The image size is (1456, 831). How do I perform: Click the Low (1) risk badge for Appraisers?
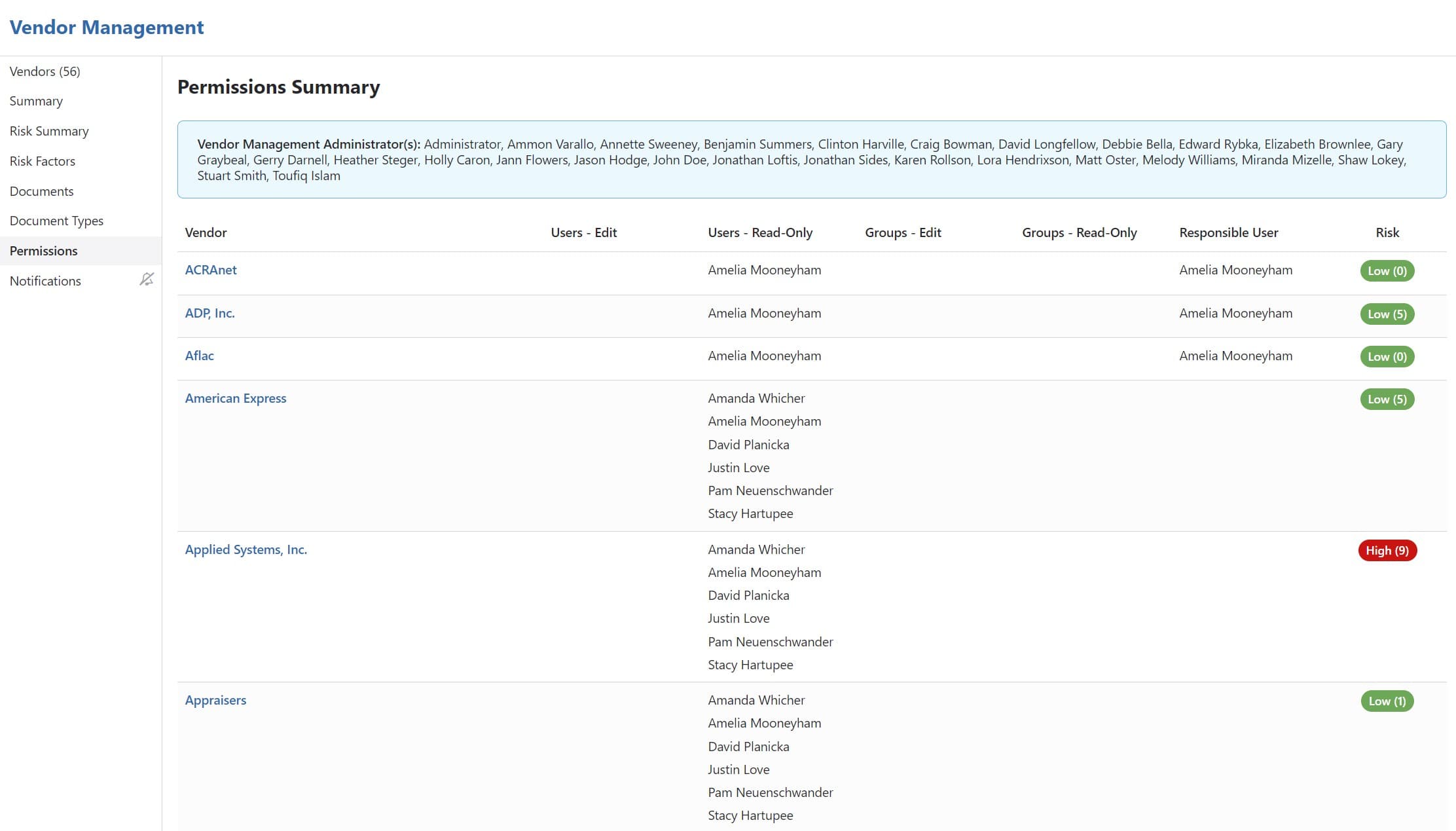click(x=1387, y=701)
